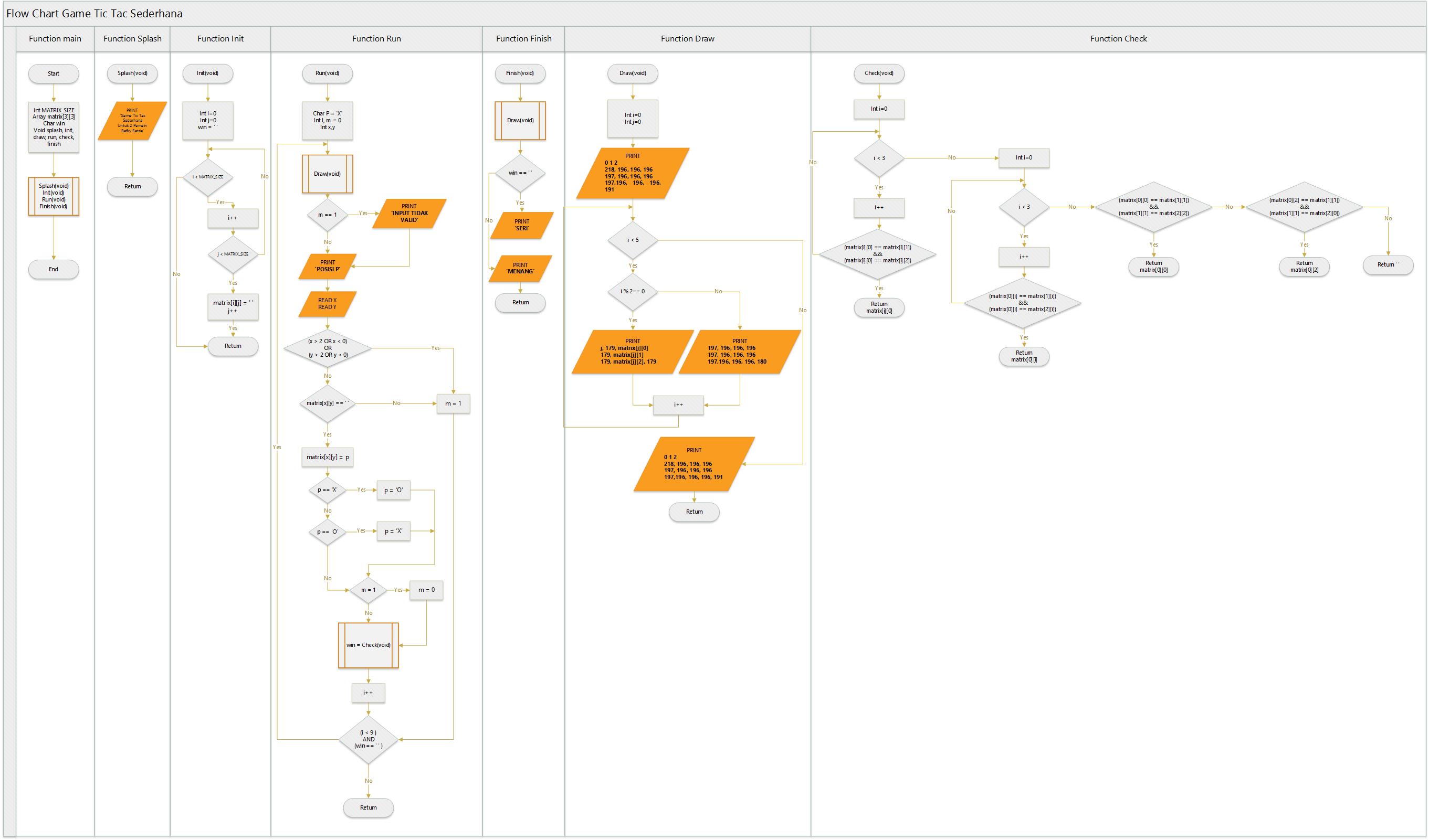Viewport: 1429px width, 840px height.
Task: Select the 'Draw(void)' subprocess box in Function Run
Action: pyautogui.click(x=327, y=174)
